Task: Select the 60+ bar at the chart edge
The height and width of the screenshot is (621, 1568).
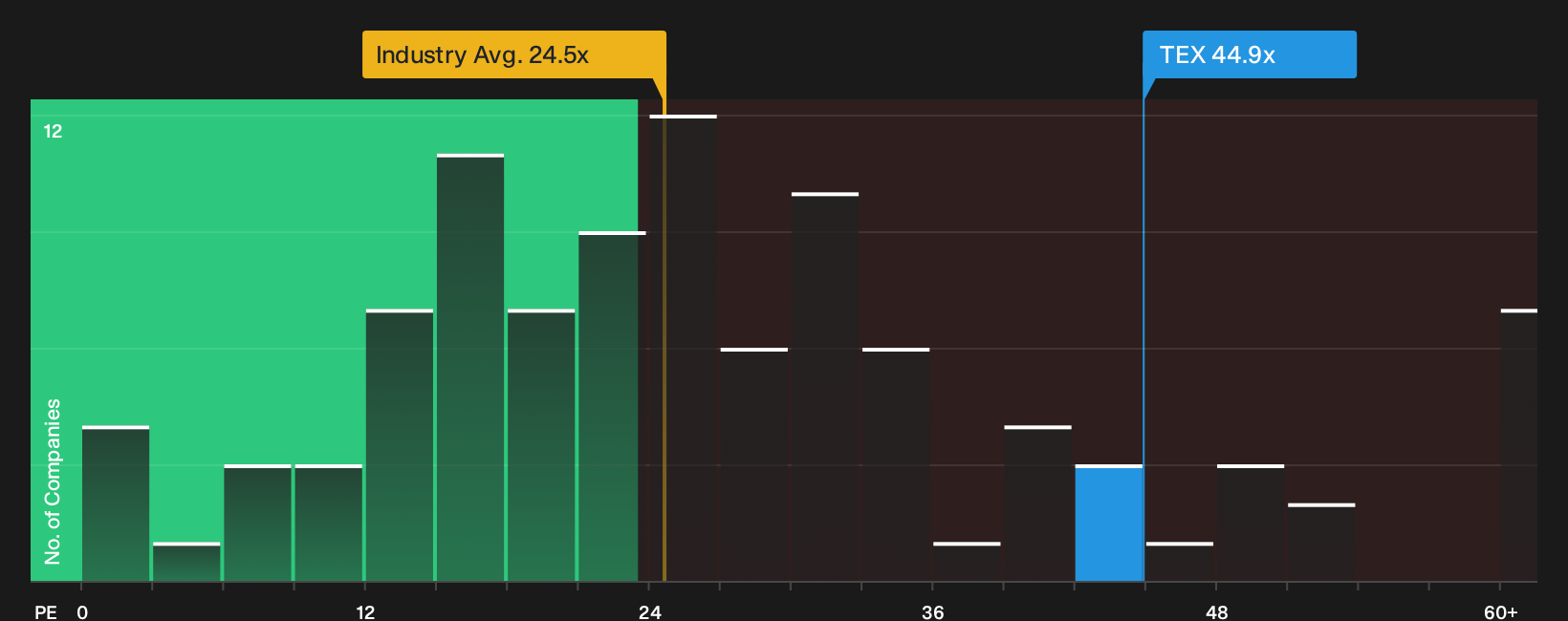Action: [x=1519, y=445]
